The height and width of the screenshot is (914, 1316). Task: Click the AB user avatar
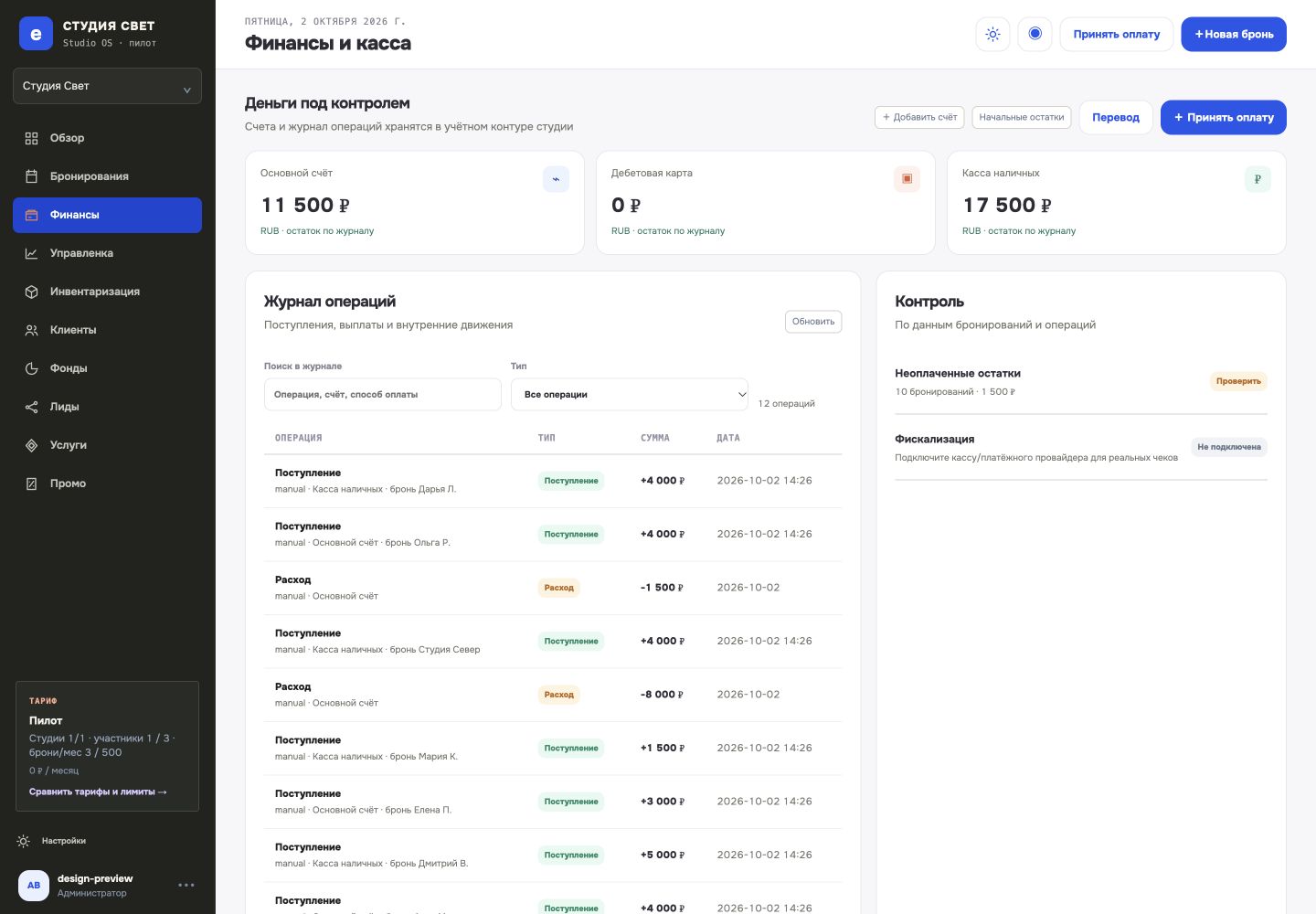(x=34, y=885)
